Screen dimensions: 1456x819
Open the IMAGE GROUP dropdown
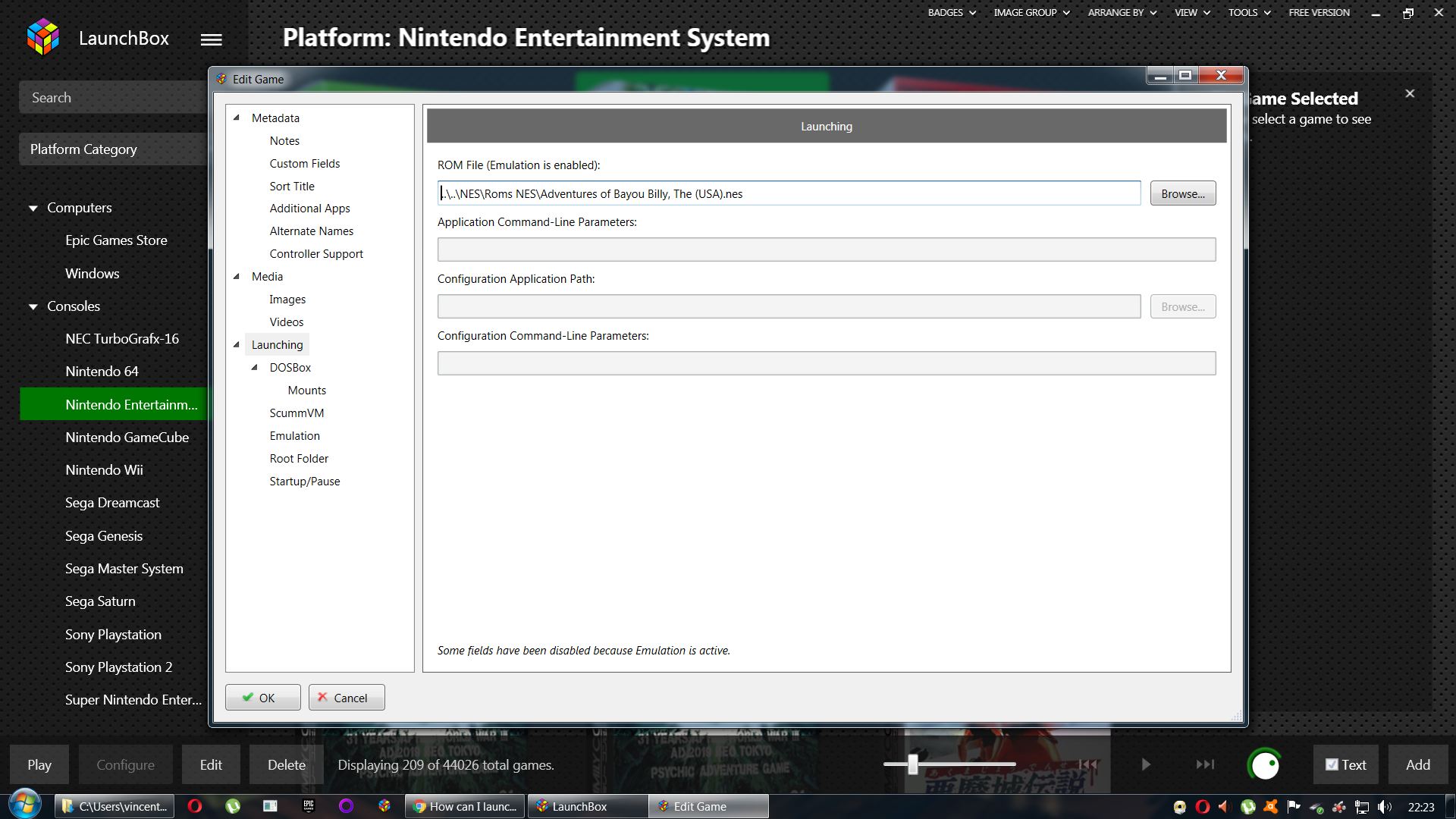pos(1031,12)
